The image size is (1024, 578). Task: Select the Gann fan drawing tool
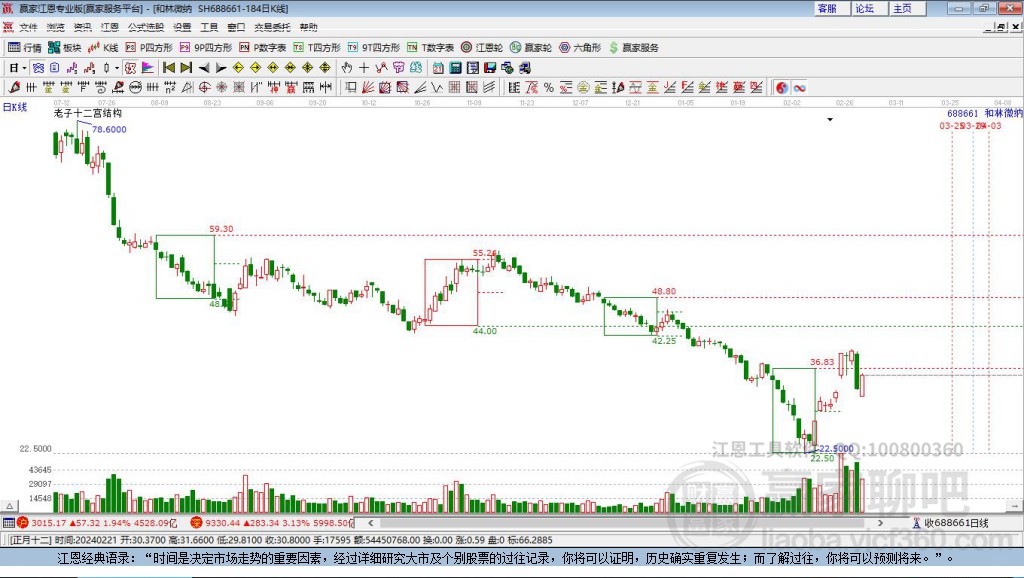[x=368, y=88]
